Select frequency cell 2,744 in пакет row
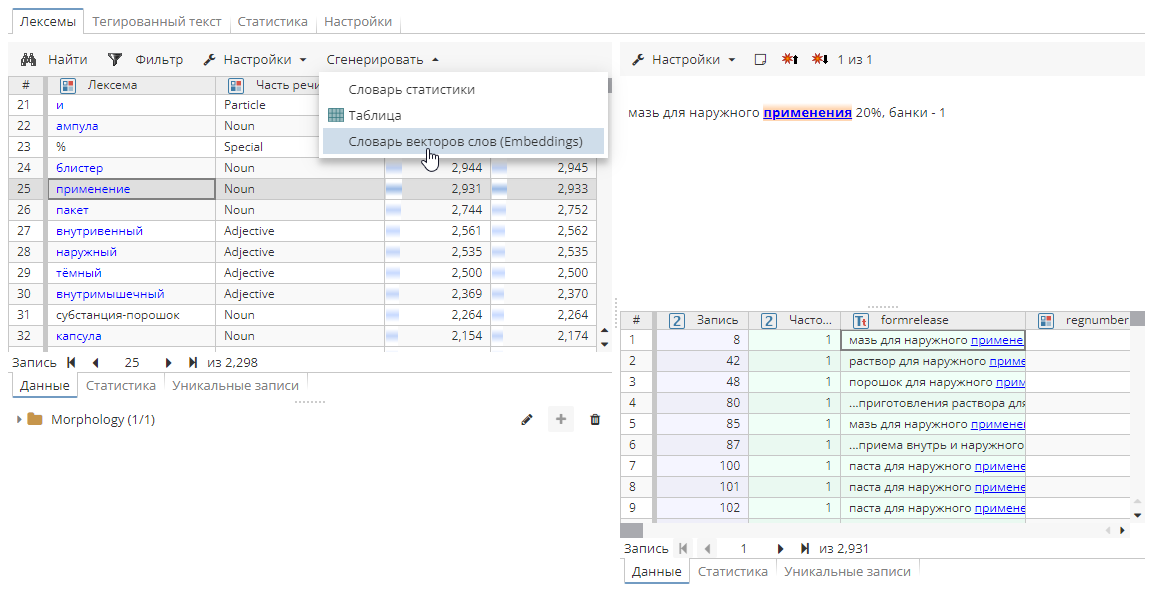This screenshot has height=592, width=1153. [x=437, y=210]
